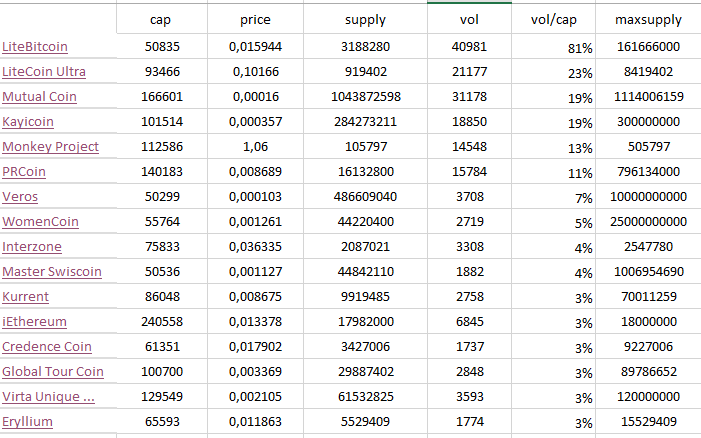Follow the WomenCoin link
Screen dimensions: 701x438
pos(40,222)
